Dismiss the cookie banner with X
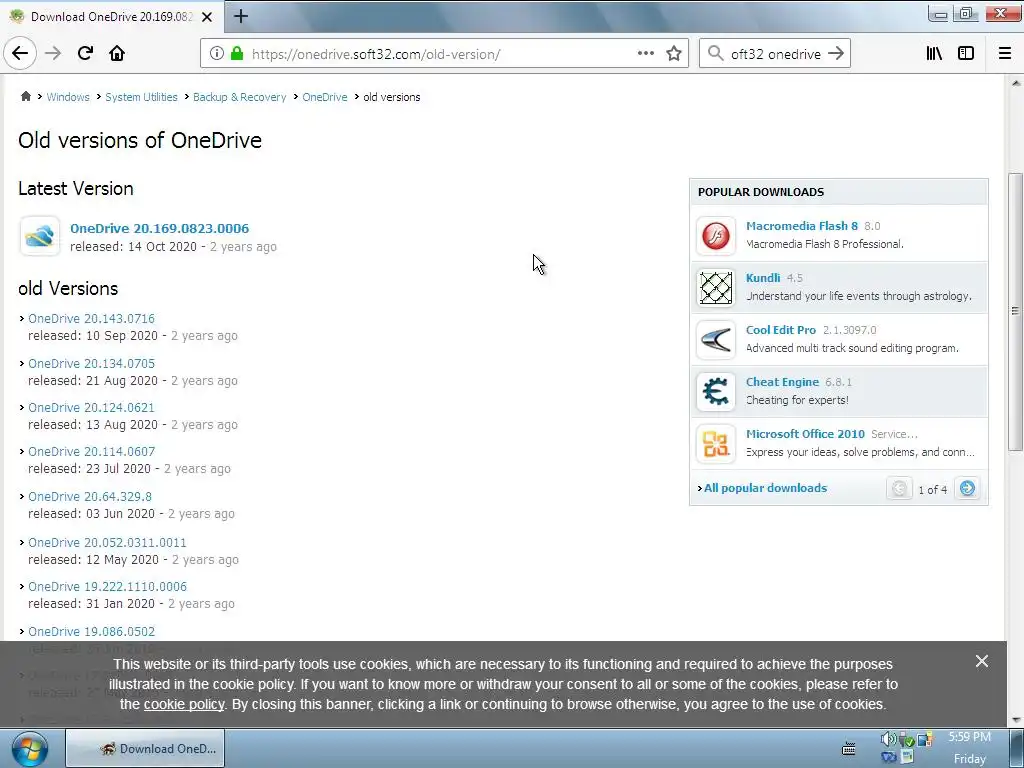The image size is (1024, 768). click(x=982, y=661)
